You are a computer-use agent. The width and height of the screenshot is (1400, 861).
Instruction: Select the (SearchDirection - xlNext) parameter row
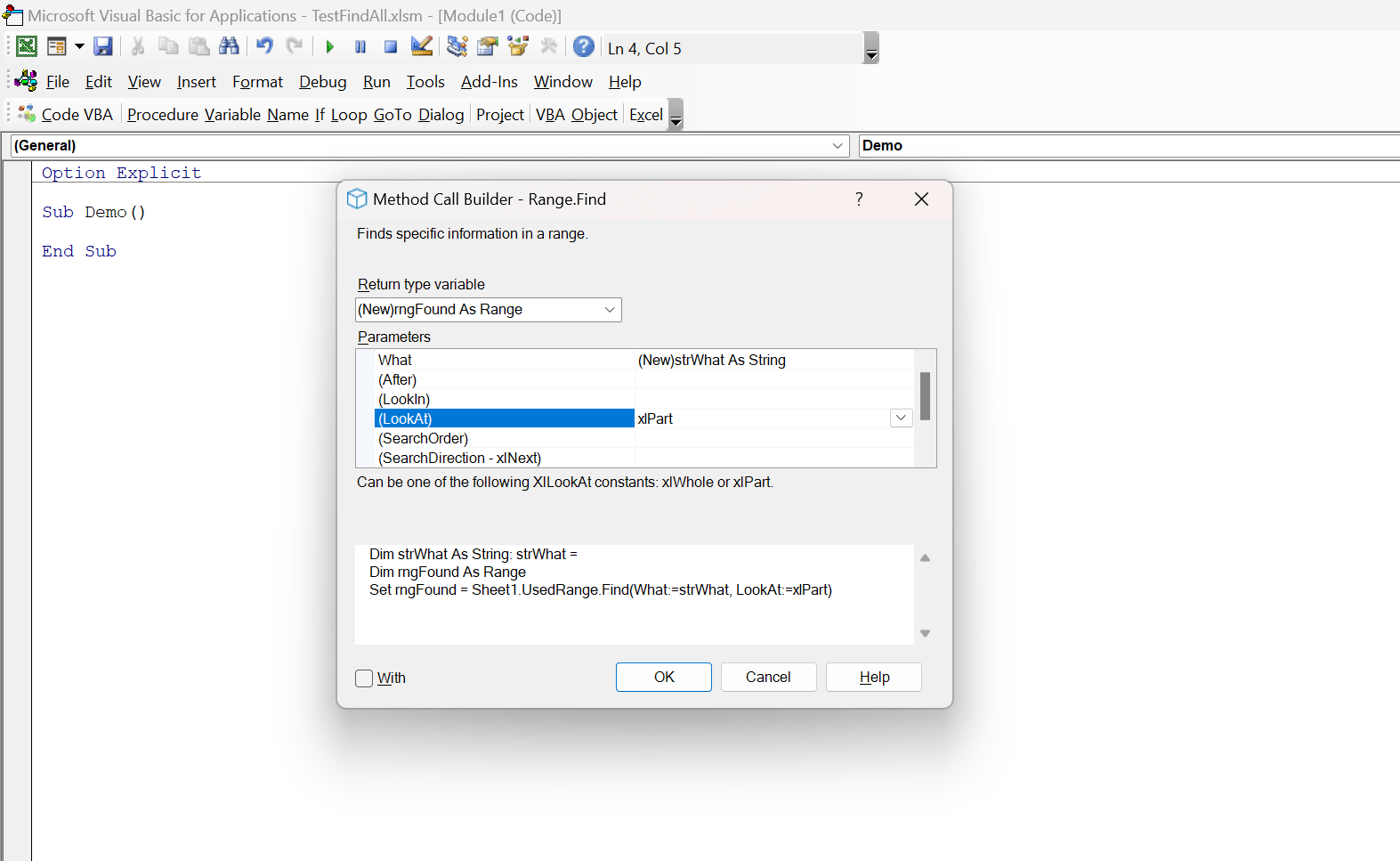[643, 458]
